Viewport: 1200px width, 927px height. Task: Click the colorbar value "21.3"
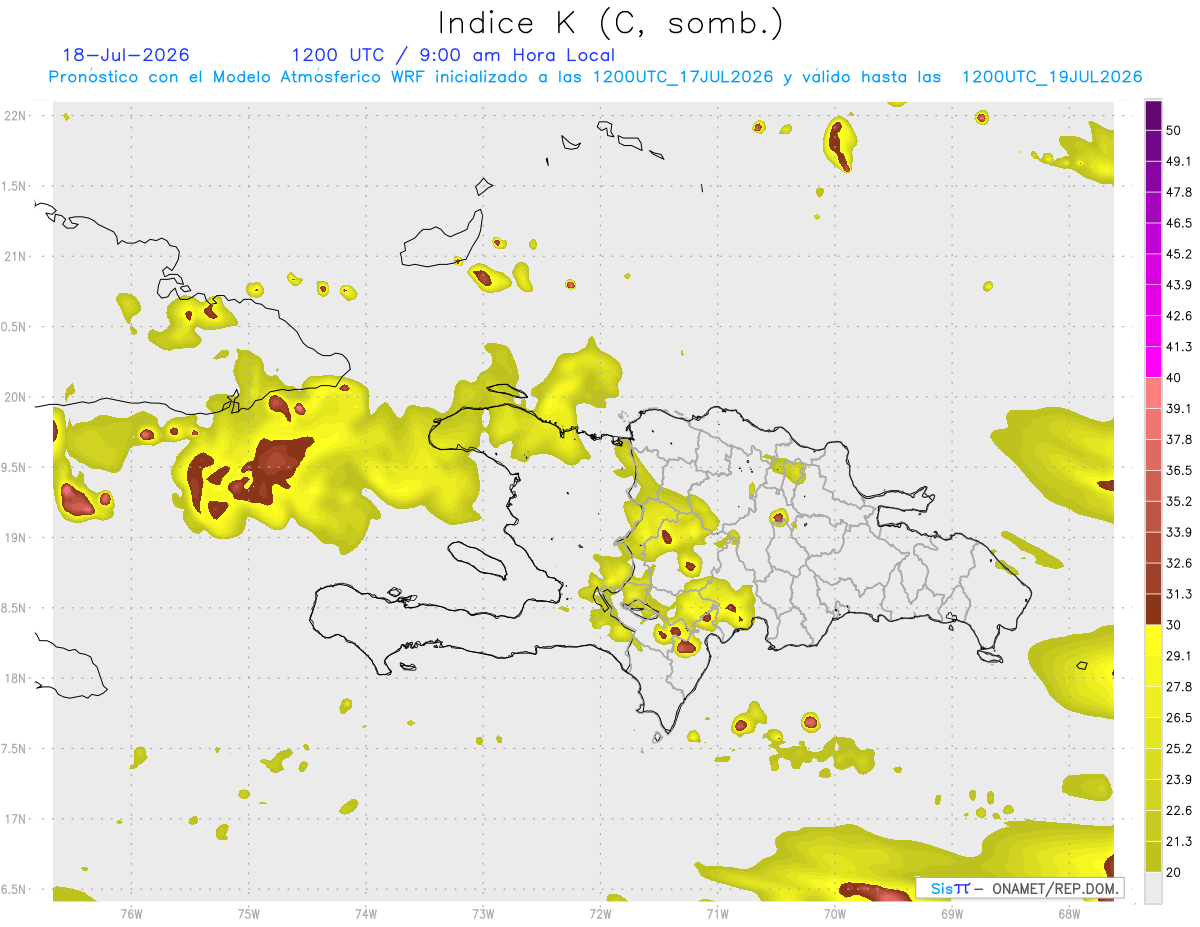[x=1179, y=842]
